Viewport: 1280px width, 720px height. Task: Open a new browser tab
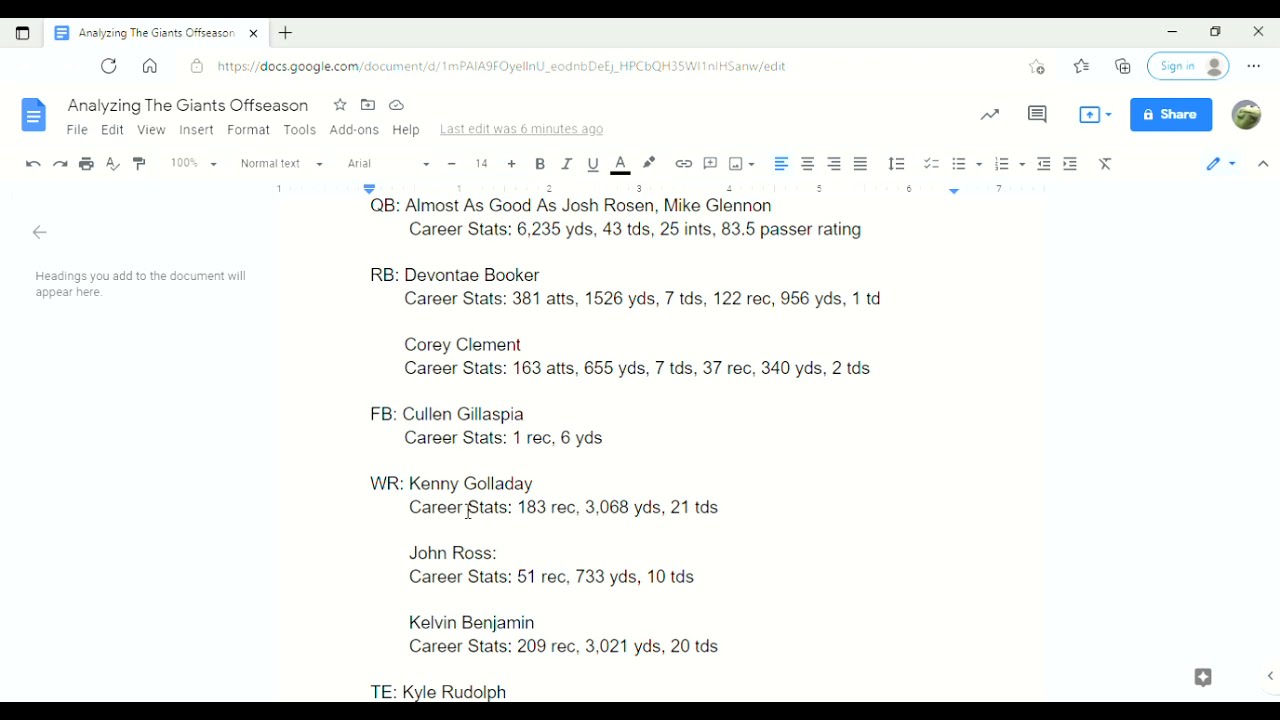point(286,33)
